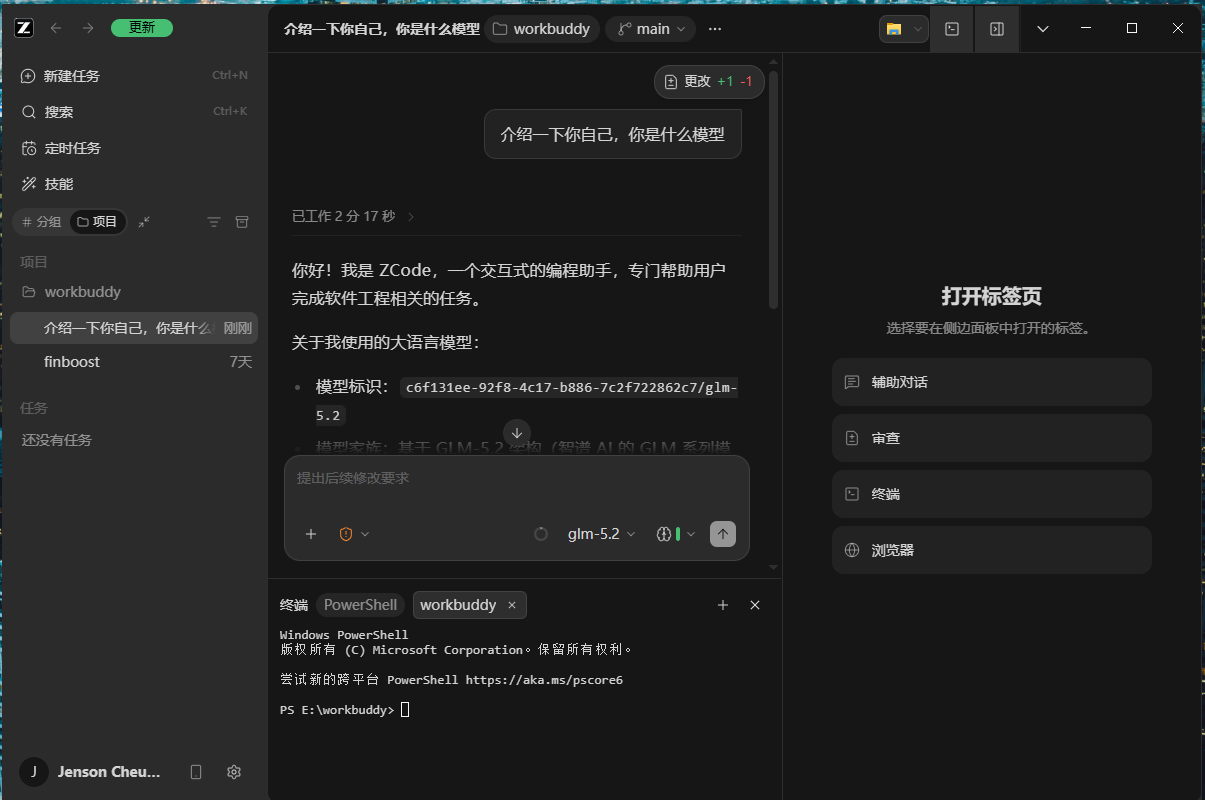Open the main branch dropdown
This screenshot has width=1205, height=800.
pos(651,29)
